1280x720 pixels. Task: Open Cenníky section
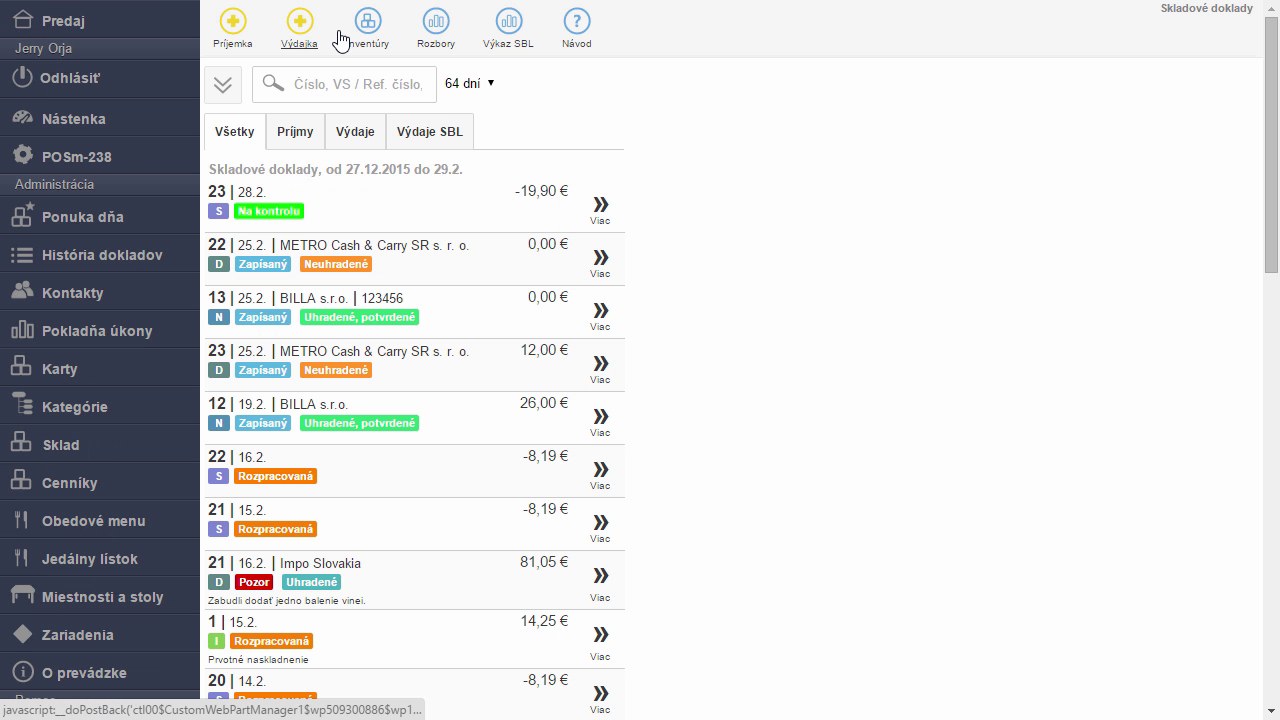point(100,482)
